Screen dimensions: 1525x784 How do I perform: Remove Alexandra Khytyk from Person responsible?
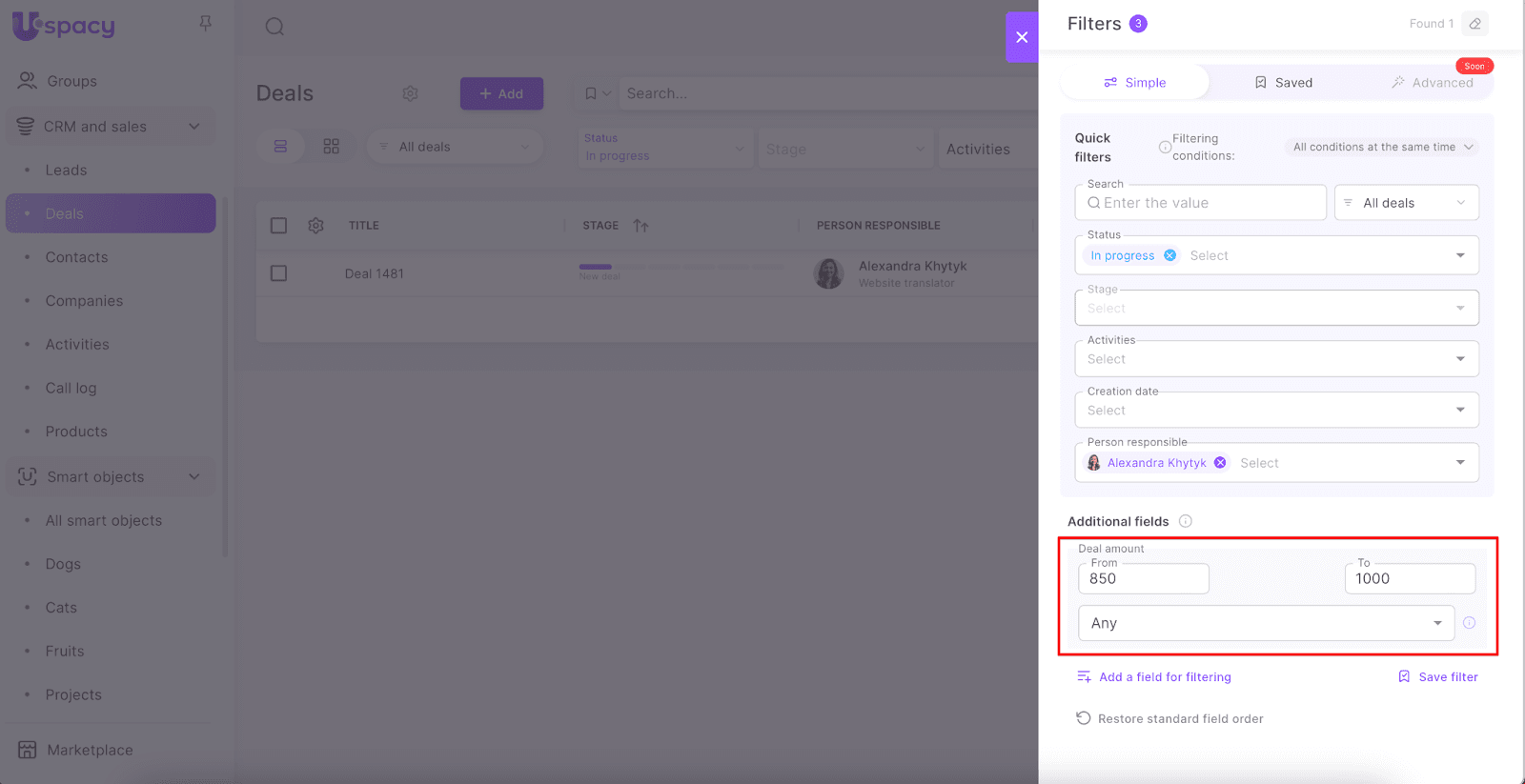click(x=1220, y=463)
